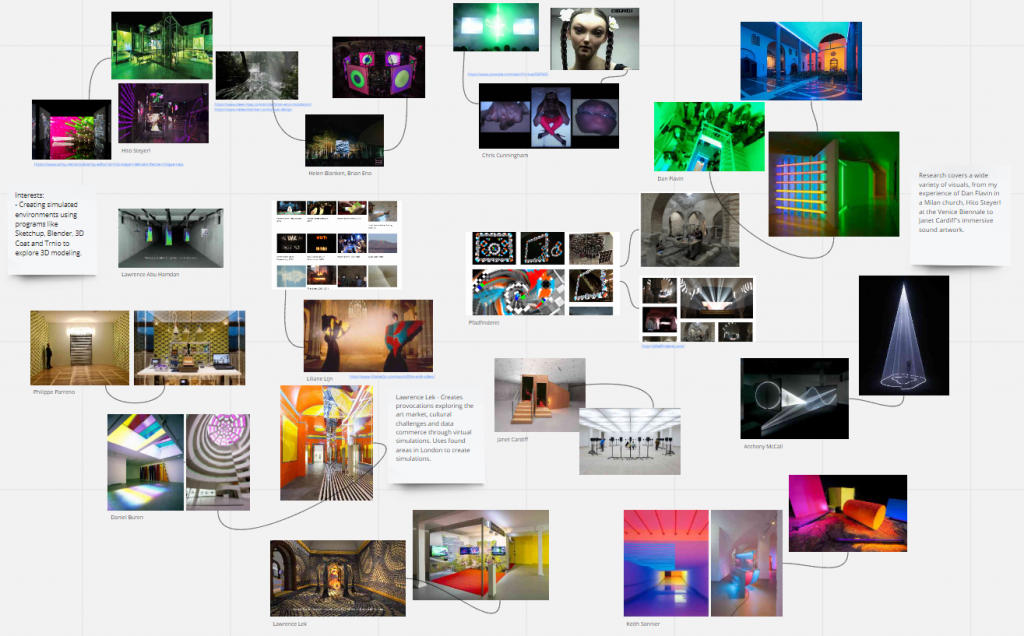Select the Pfadfinderei colorful pattern collage
The image size is (1024, 636).
point(543,273)
